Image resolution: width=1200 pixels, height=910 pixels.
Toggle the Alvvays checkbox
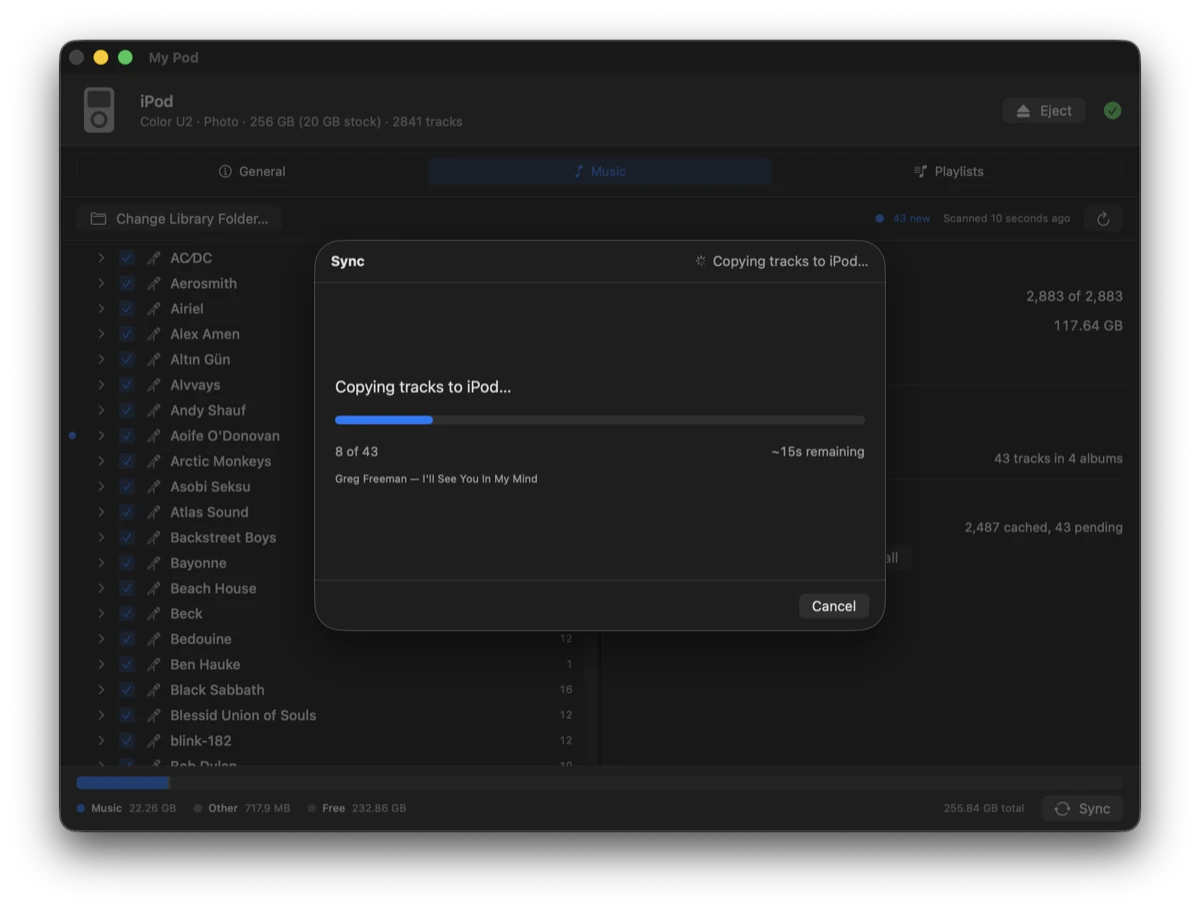(x=127, y=385)
